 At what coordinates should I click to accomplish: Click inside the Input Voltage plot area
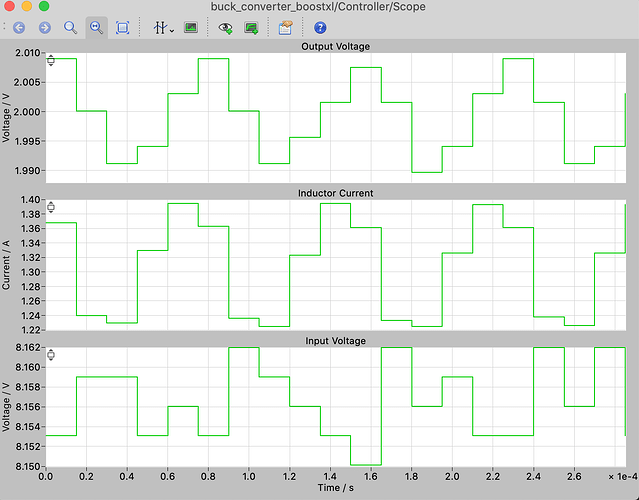pyautogui.click(x=335, y=407)
